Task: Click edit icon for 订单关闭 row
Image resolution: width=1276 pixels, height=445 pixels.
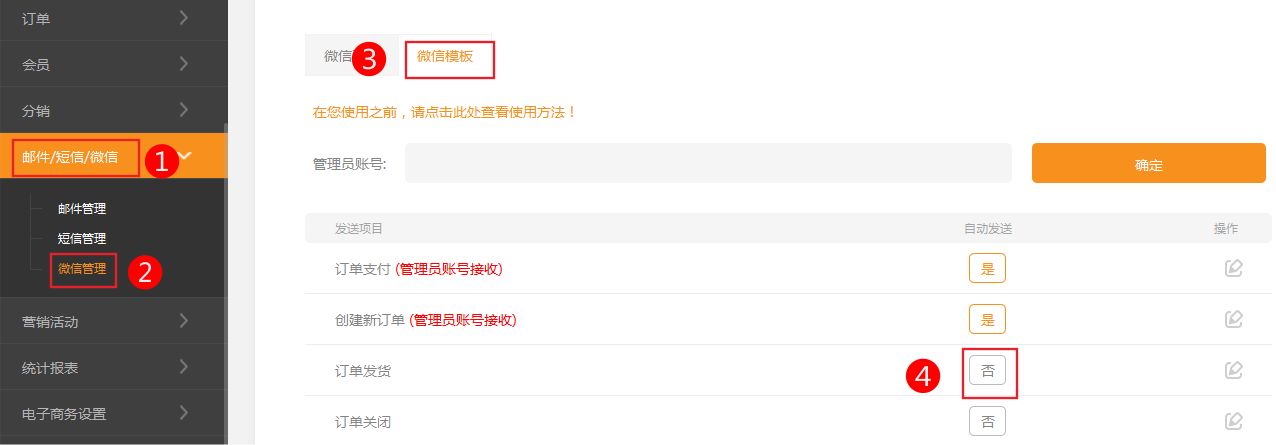Action: (1233, 421)
